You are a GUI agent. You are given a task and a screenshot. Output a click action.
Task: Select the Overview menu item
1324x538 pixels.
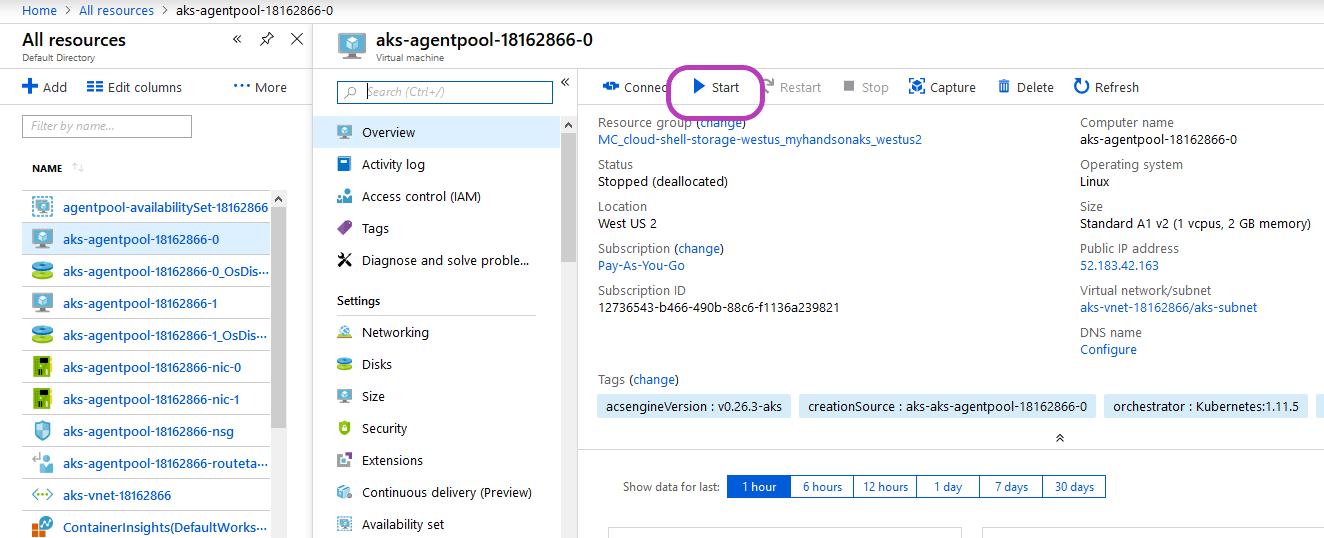click(x=436, y=132)
